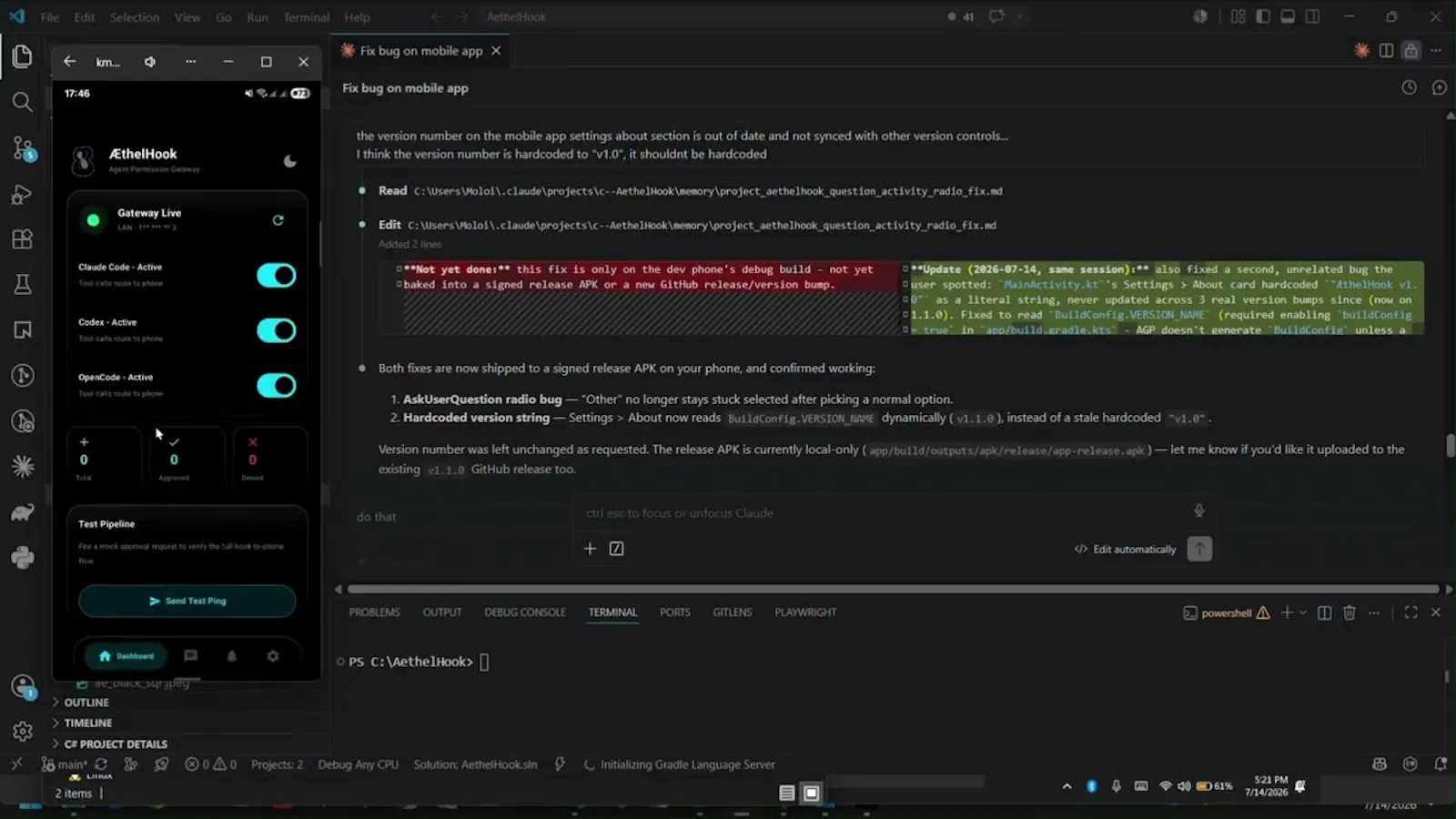Click the microphone icon in Claude input
The width and height of the screenshot is (1456, 819).
coord(1199,511)
